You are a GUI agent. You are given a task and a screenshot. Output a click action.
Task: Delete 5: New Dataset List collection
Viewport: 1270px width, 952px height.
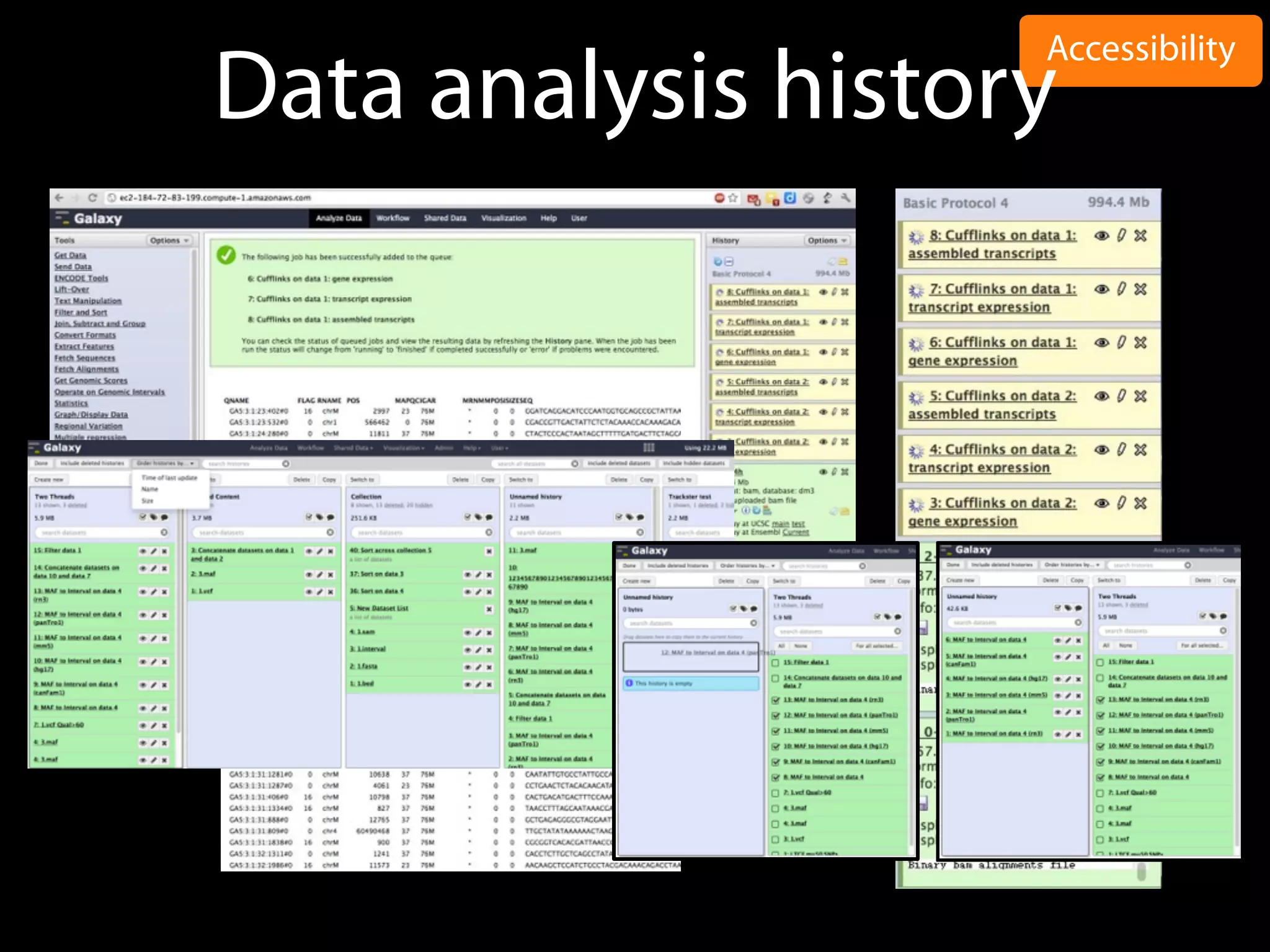(x=489, y=609)
